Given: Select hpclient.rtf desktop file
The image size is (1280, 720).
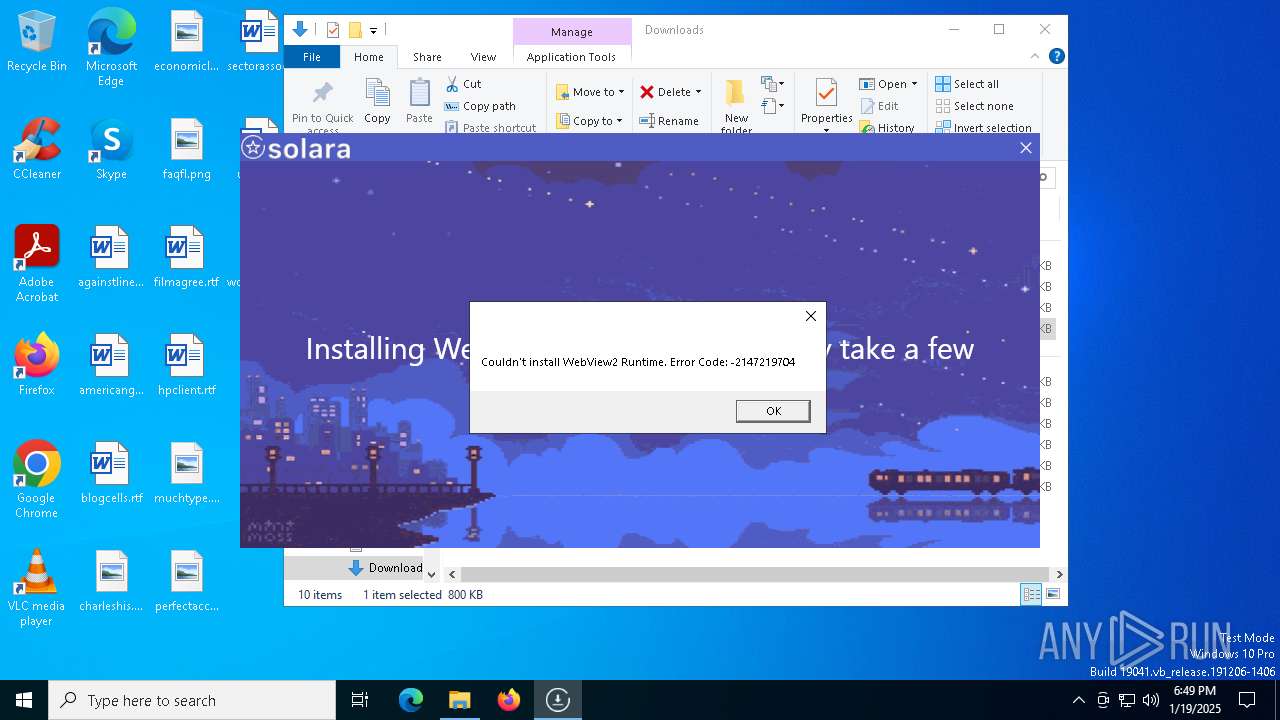Looking at the screenshot, I should click(186, 365).
